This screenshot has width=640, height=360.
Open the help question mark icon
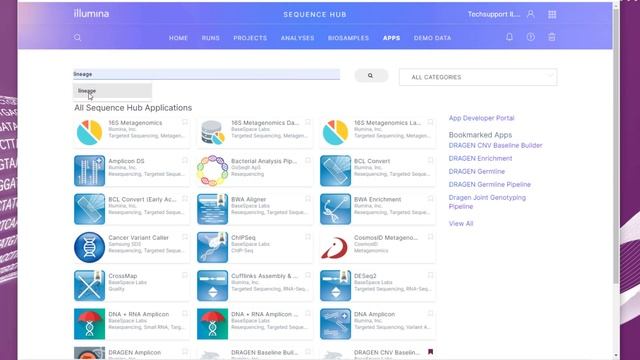(x=531, y=37)
